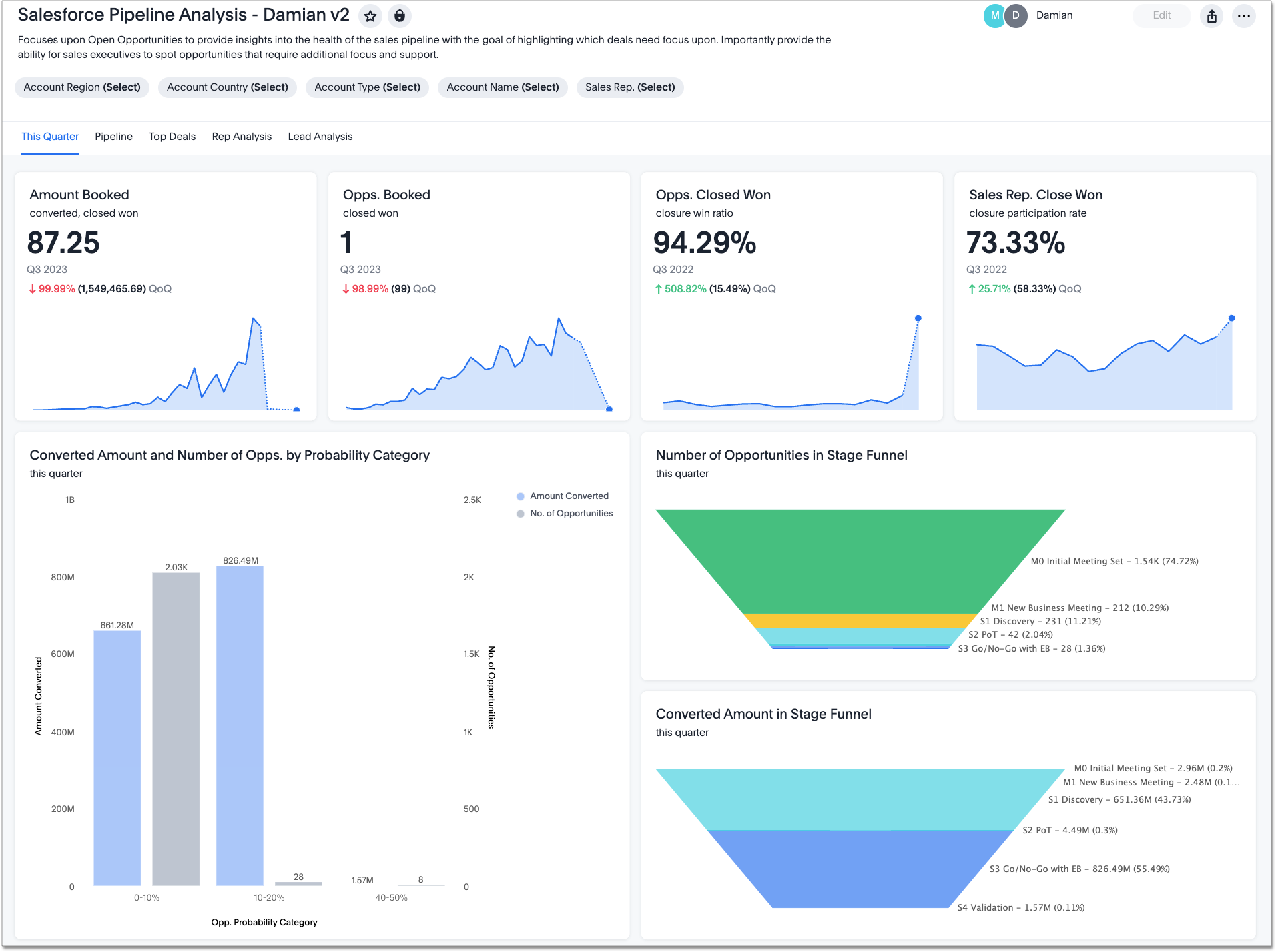Click the 94.29% closure win ratio value
1276x952 pixels.
(x=705, y=243)
